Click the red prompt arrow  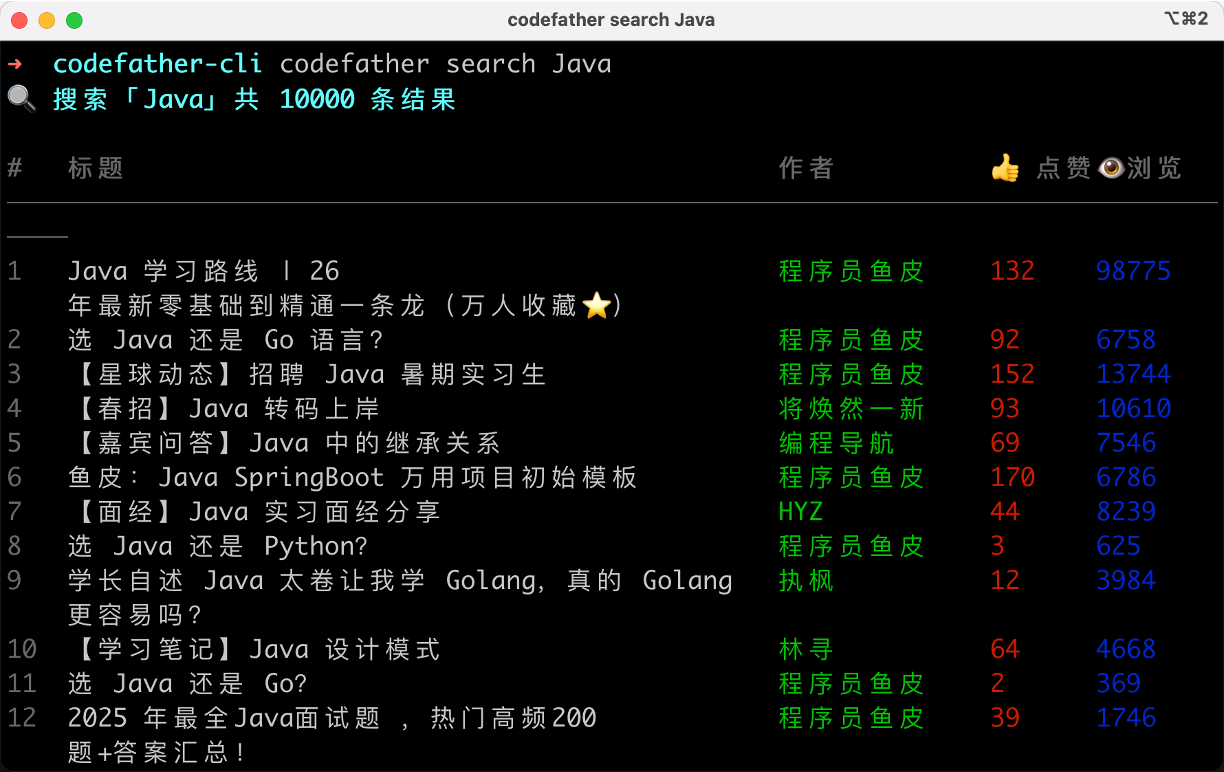click(x=15, y=64)
